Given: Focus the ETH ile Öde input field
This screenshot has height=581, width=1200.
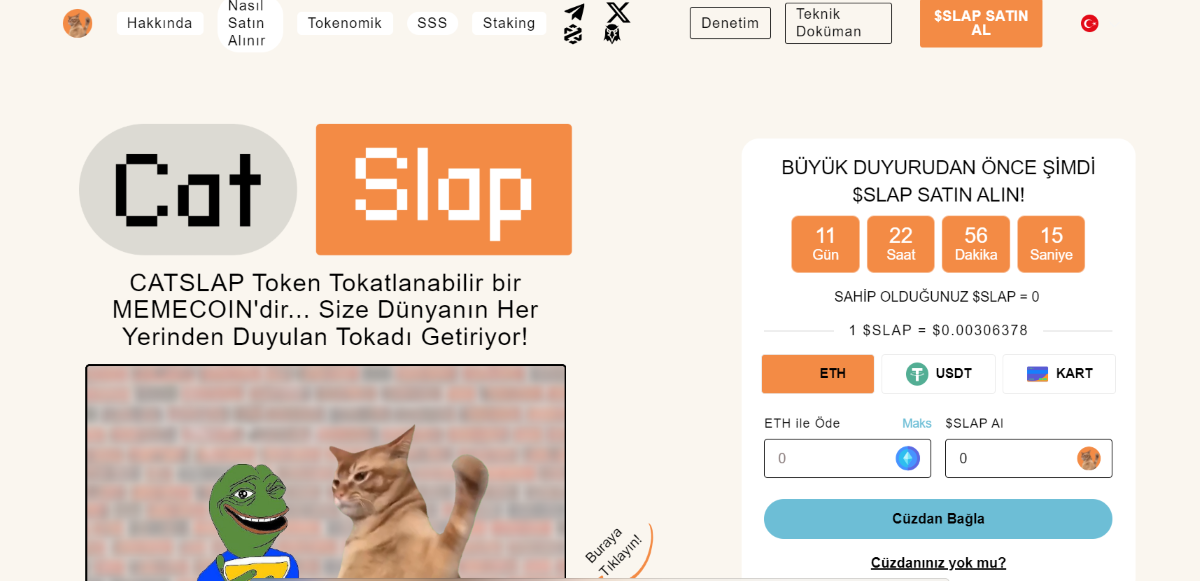Looking at the screenshot, I should (x=847, y=458).
